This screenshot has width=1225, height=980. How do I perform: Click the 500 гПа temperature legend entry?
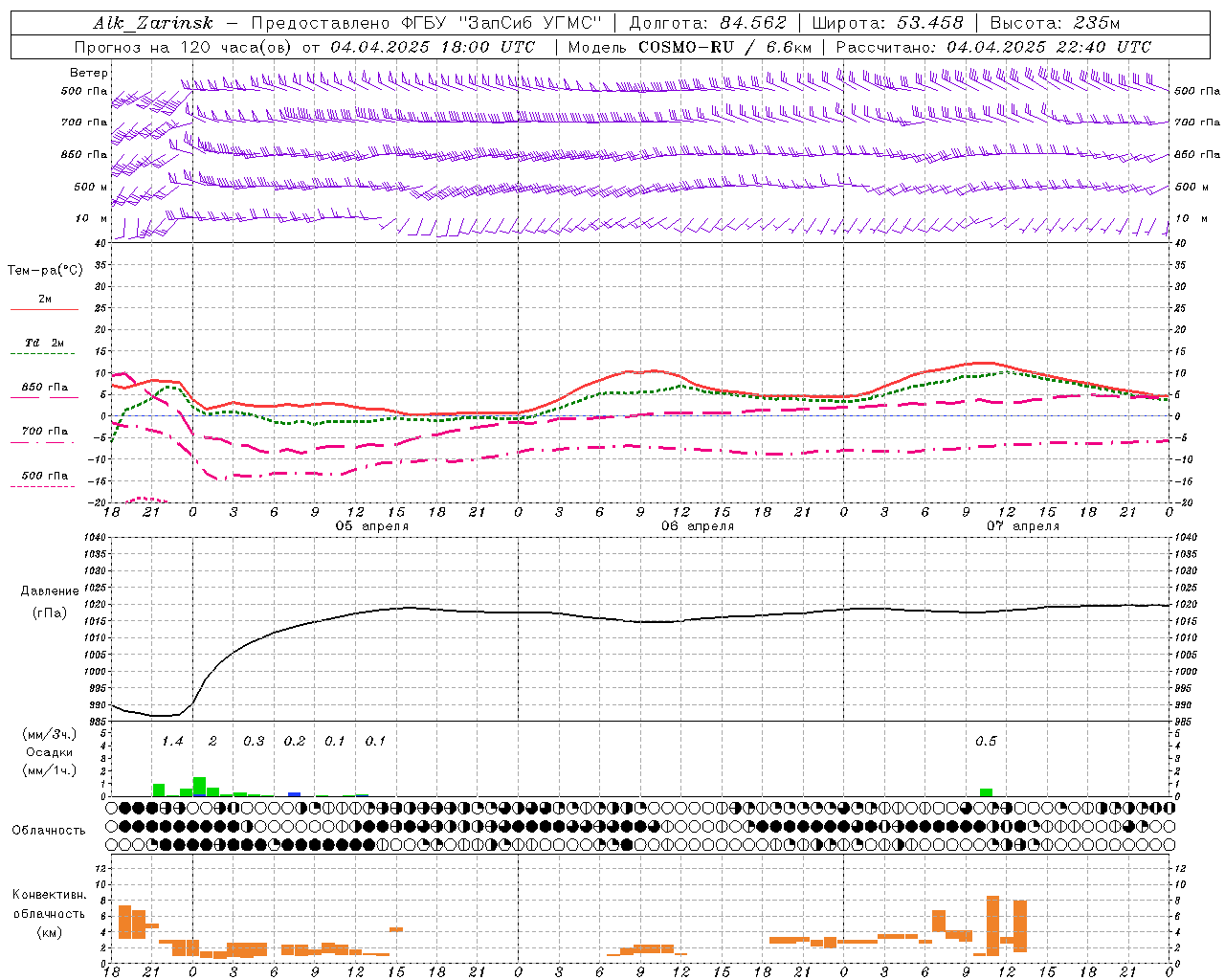[x=45, y=476]
